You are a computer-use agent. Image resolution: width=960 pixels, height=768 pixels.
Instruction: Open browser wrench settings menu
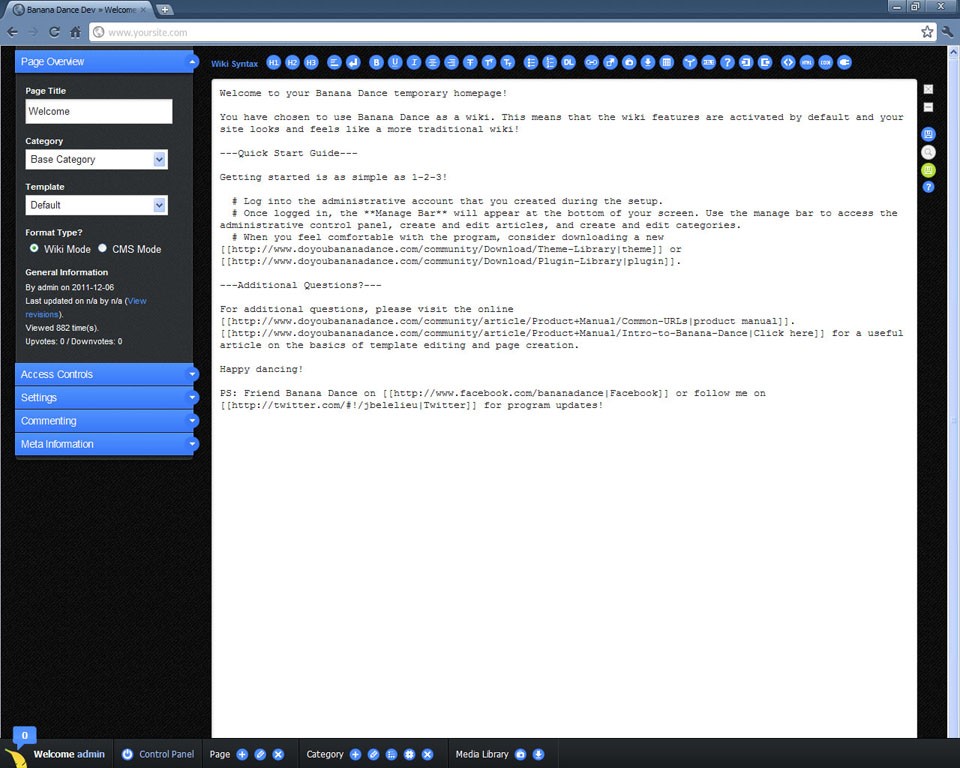coord(948,32)
